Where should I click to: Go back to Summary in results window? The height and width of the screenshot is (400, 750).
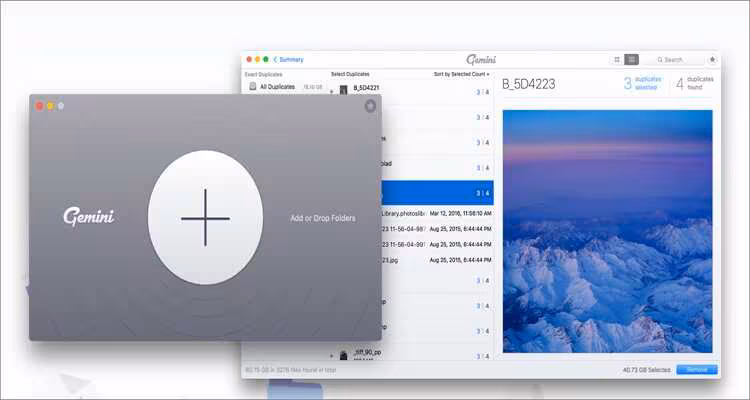tap(288, 60)
